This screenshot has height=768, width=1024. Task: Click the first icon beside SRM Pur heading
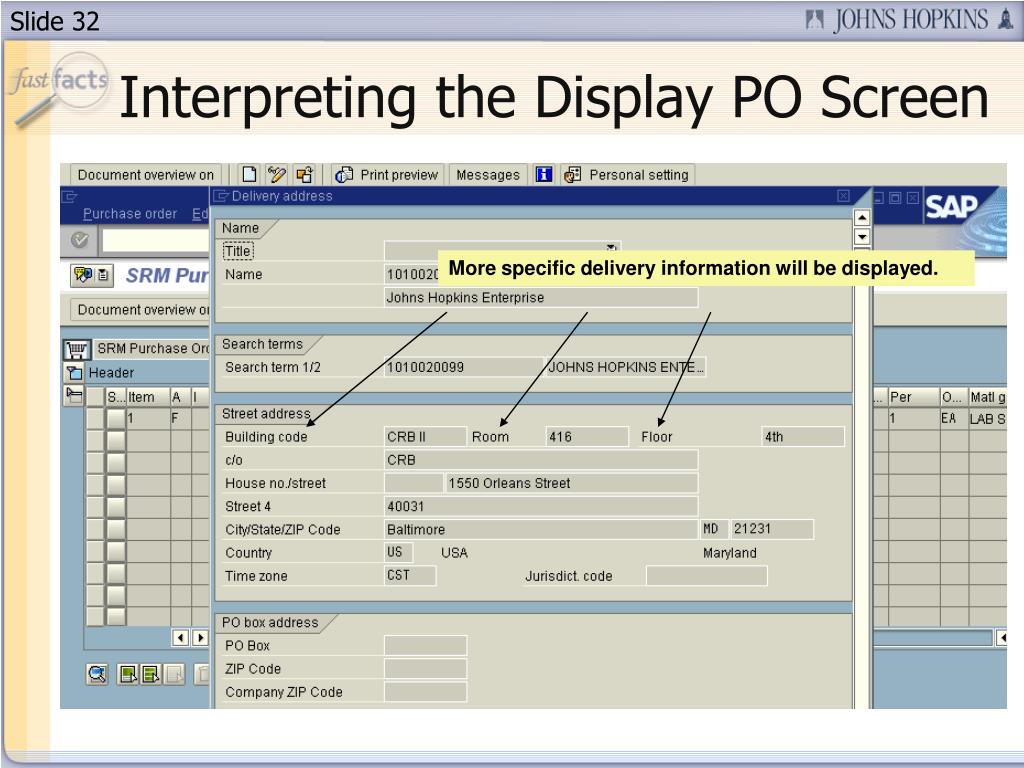coord(83,275)
